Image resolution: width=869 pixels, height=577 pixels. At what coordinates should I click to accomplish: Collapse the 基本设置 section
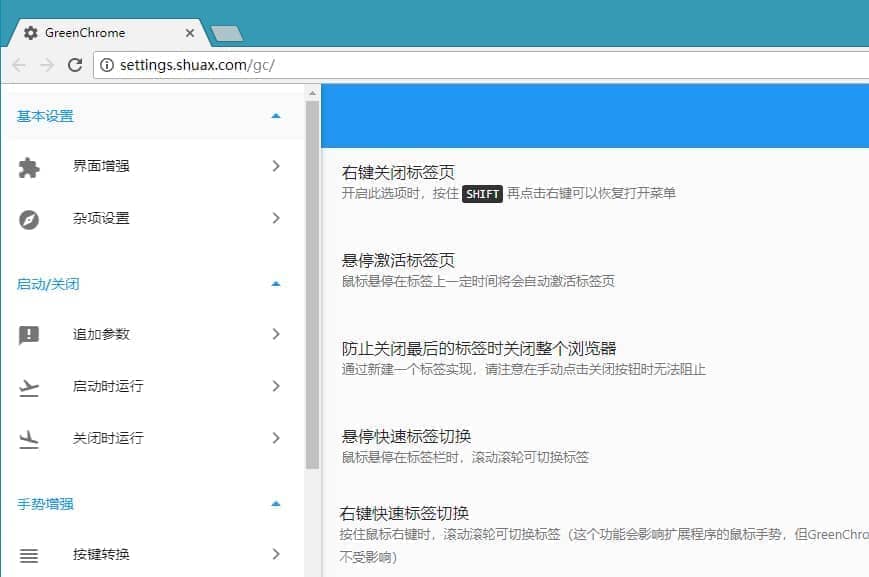click(x=276, y=116)
